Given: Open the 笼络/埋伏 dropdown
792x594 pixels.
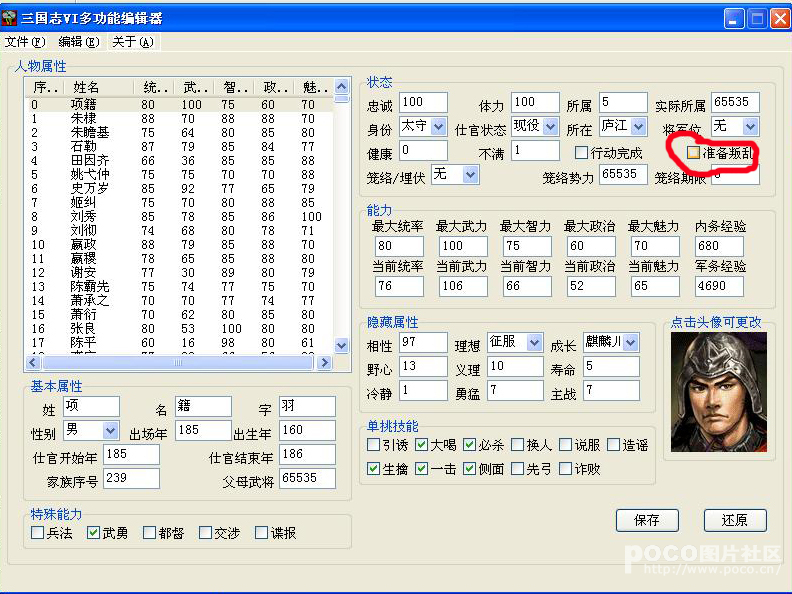Looking at the screenshot, I should pyautogui.click(x=470, y=175).
